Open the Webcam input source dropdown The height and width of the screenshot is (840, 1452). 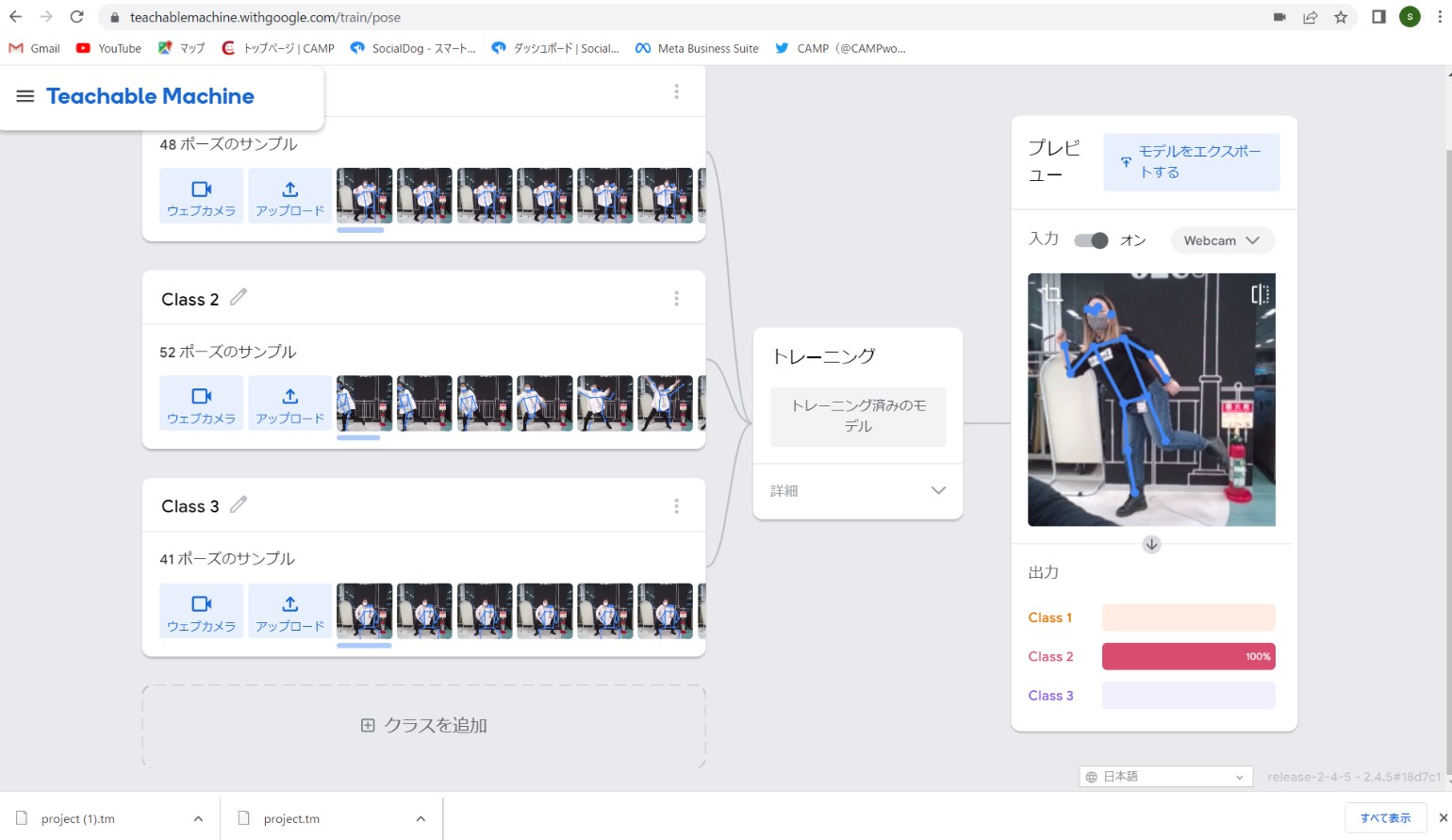(x=1222, y=240)
